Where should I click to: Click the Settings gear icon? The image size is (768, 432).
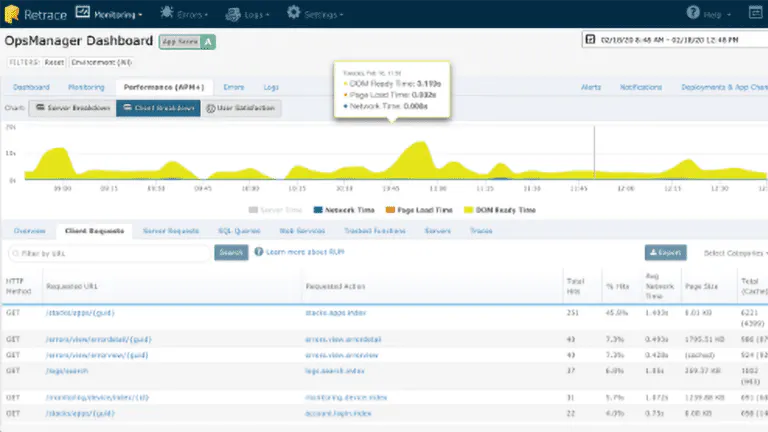(293, 12)
